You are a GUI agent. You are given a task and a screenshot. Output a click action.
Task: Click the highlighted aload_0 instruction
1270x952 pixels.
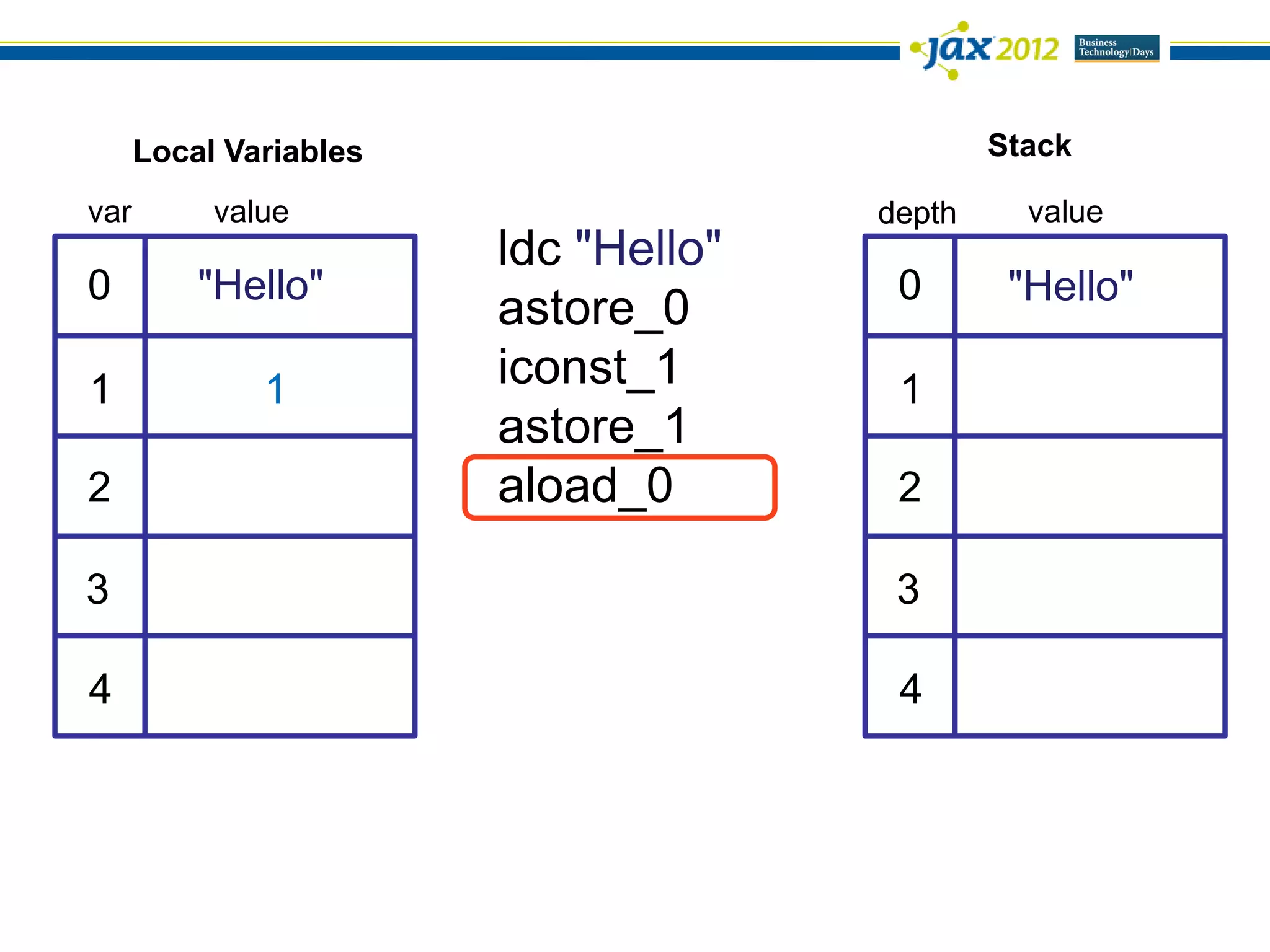(619, 487)
